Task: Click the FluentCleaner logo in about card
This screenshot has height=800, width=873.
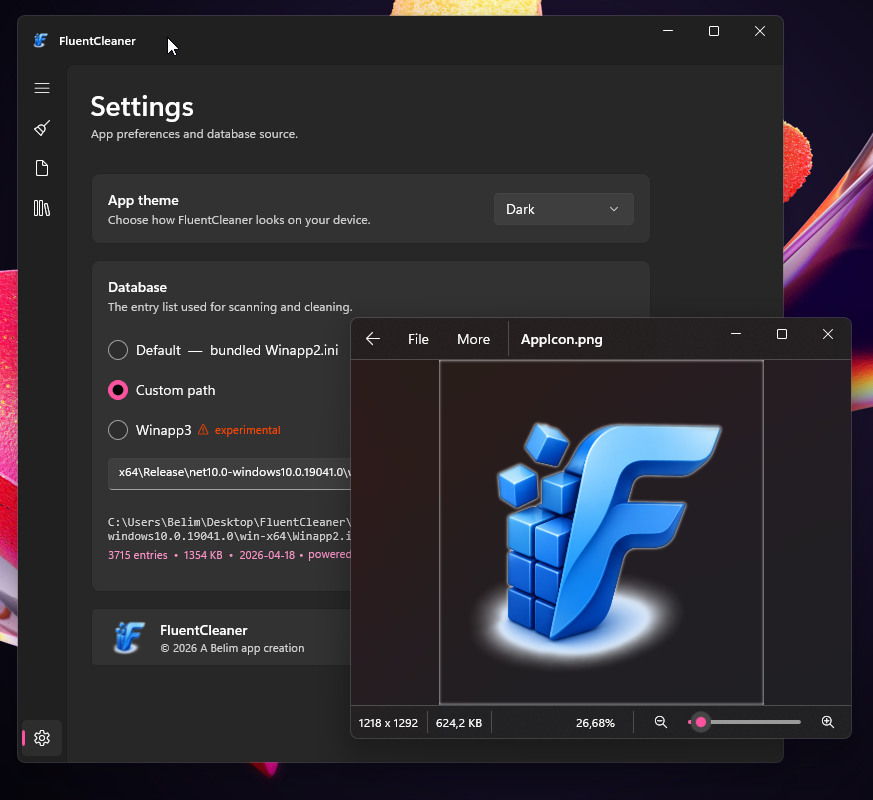Action: coord(130,637)
